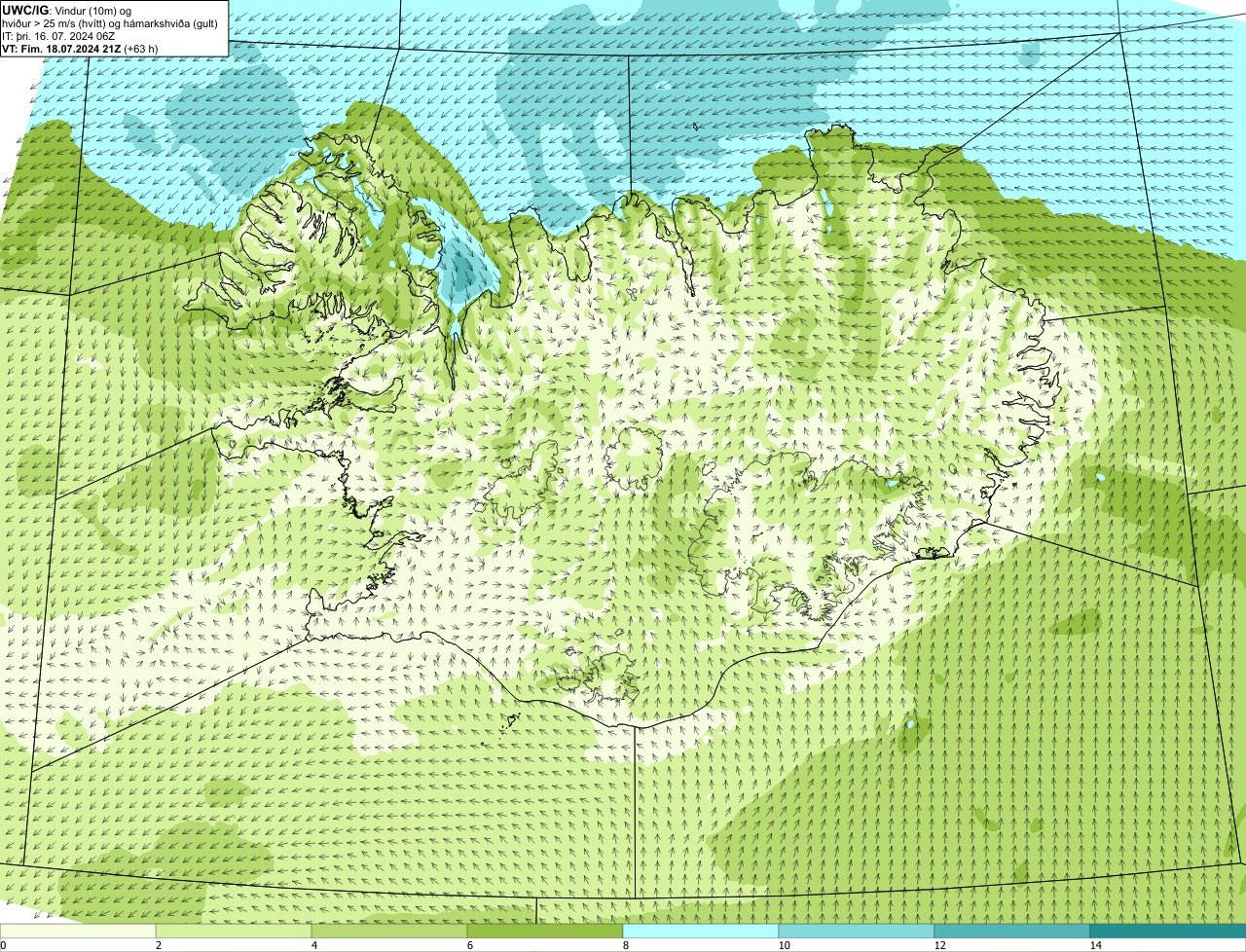Click the title line 'UWC/IG: Vindur (10m) og'
The height and width of the screenshot is (952, 1246).
point(67,10)
